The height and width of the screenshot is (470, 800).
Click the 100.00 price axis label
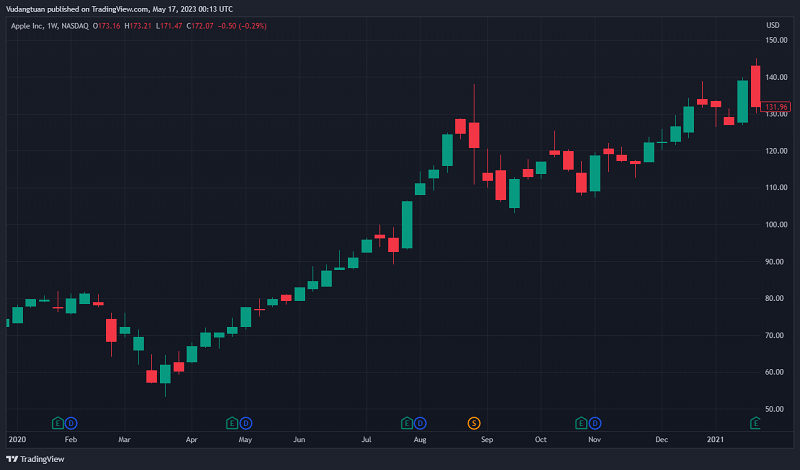pyautogui.click(x=776, y=225)
